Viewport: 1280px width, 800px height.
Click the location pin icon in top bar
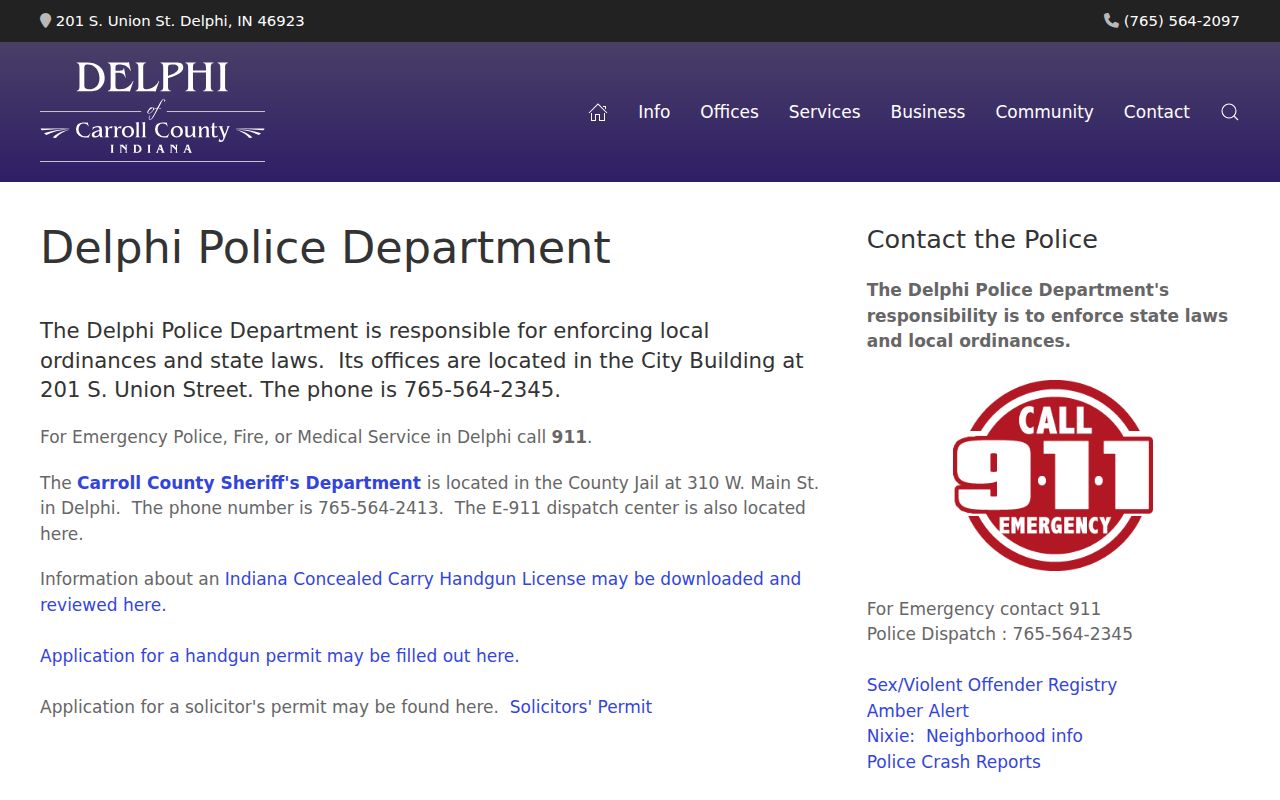(45, 21)
